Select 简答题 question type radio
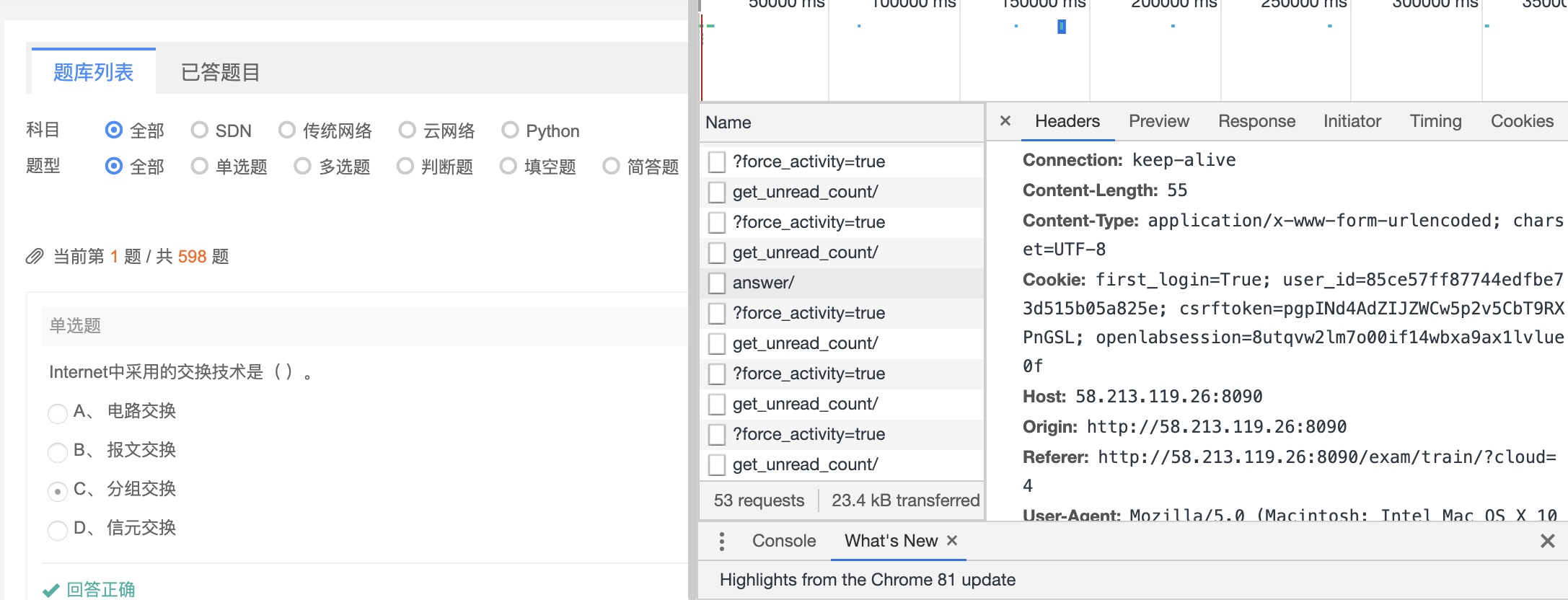Screen dimensions: 1568x600 point(611,166)
